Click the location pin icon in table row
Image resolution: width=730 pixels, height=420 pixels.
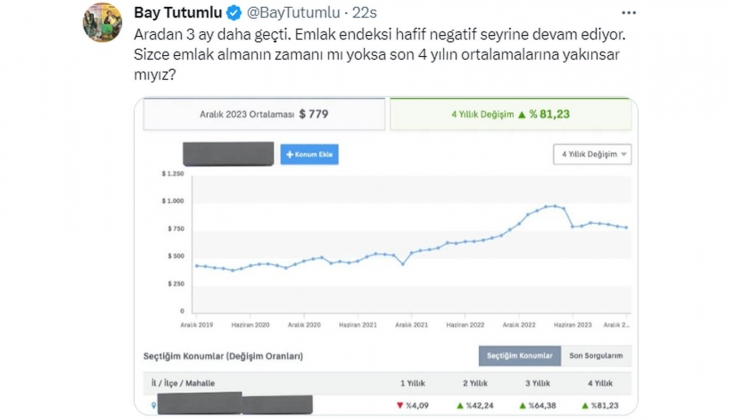pos(153,405)
